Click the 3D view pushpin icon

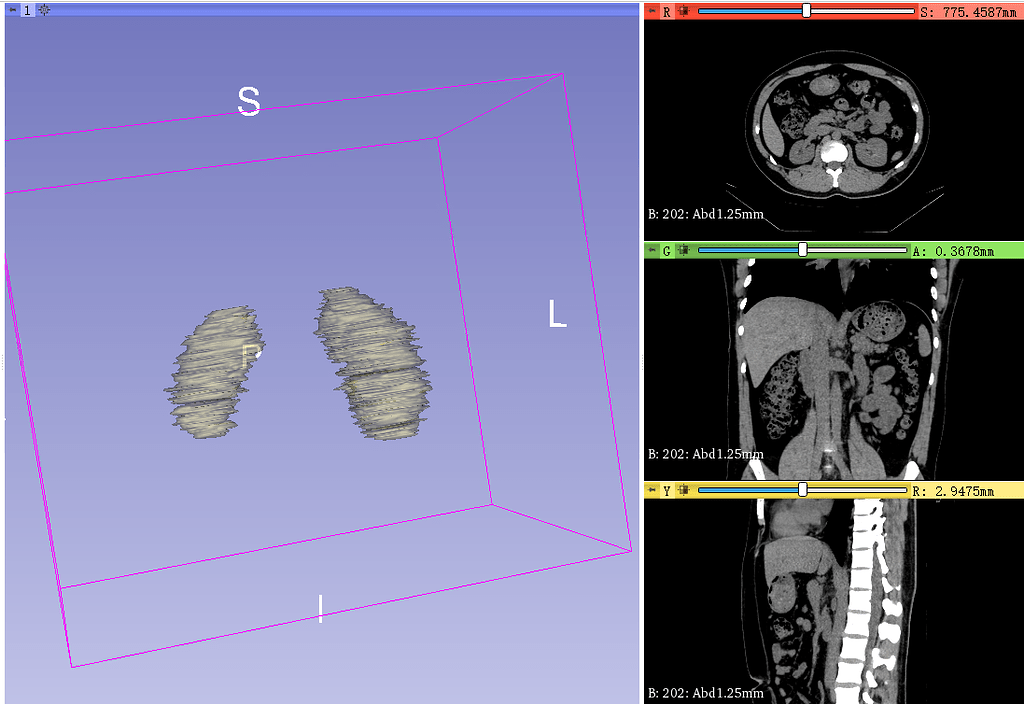point(12,10)
